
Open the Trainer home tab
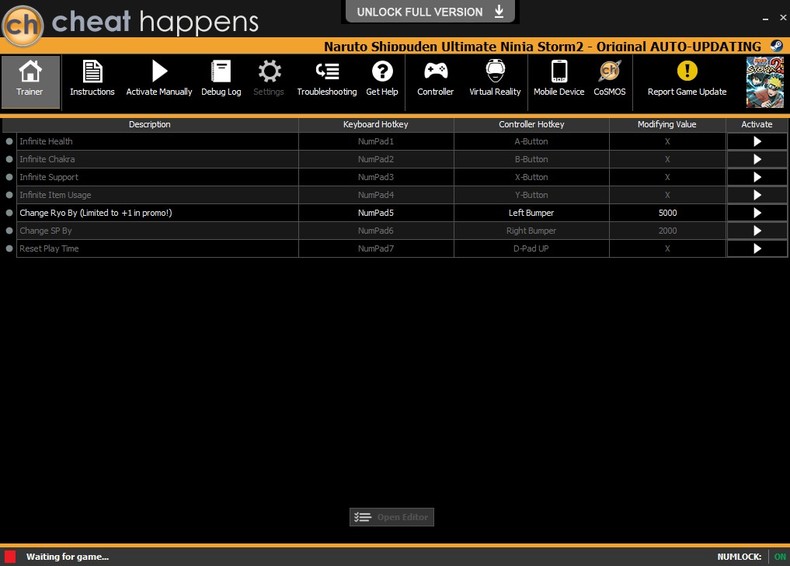point(30,82)
